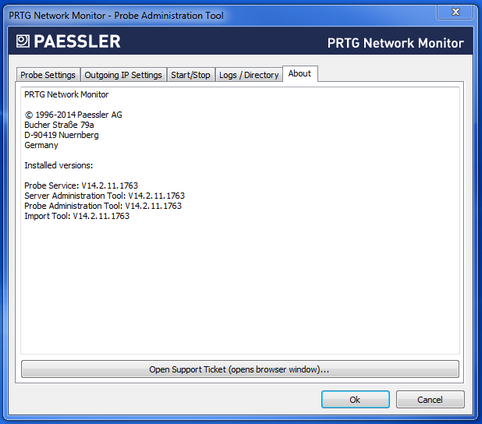Switch to the Probe Settings tab
Viewport: 482px width, 424px height.
click(48, 75)
